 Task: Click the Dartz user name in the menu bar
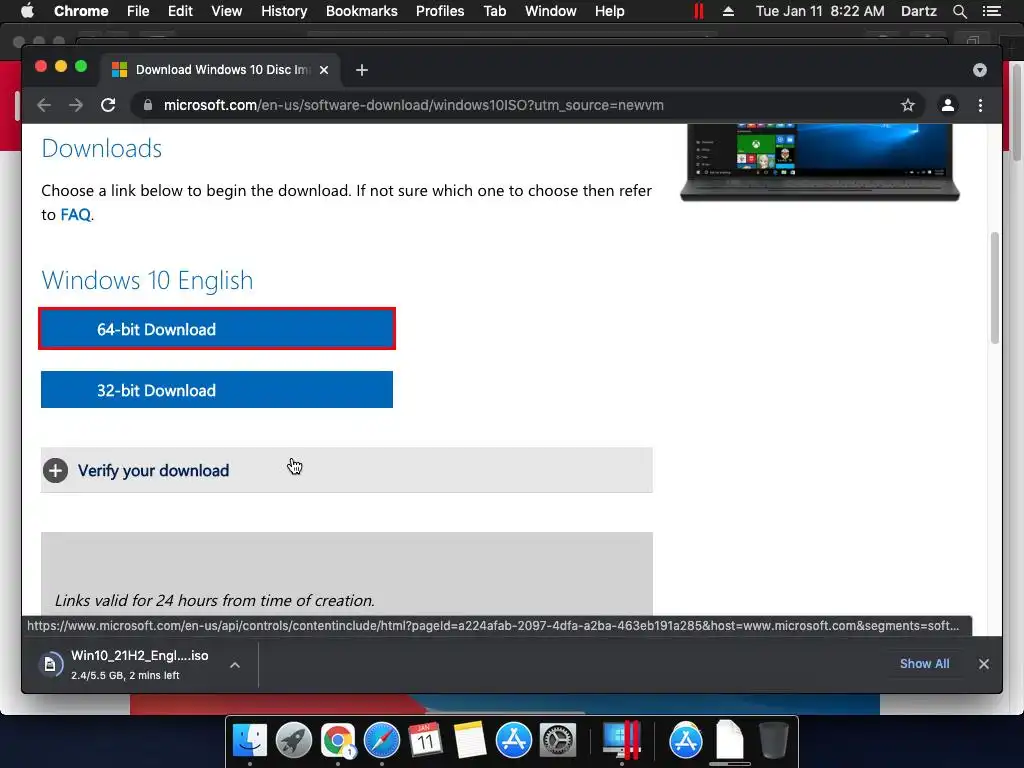pos(918,11)
